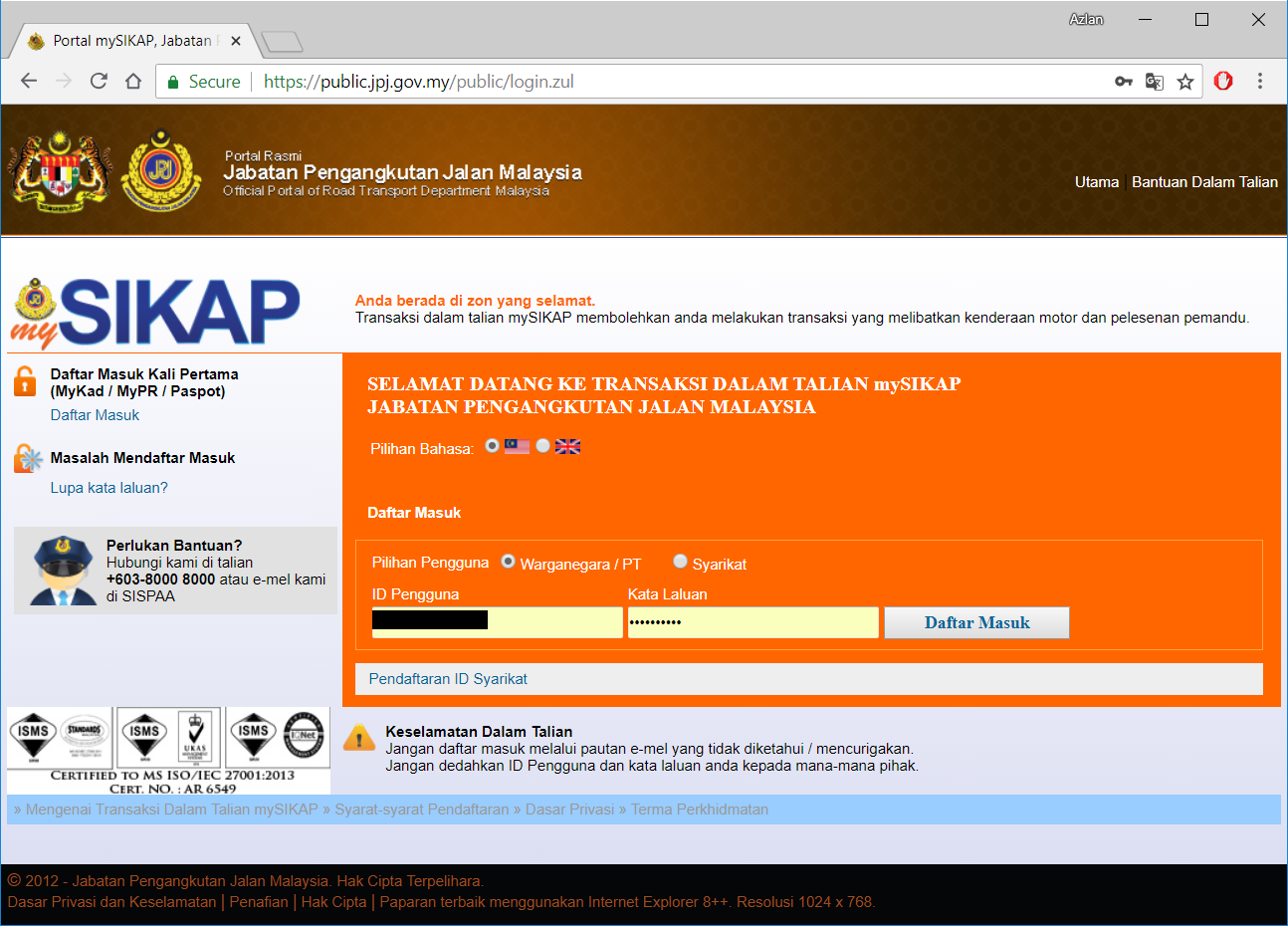1288x926 pixels.
Task: Select English language radio button
Action: pyautogui.click(x=542, y=446)
